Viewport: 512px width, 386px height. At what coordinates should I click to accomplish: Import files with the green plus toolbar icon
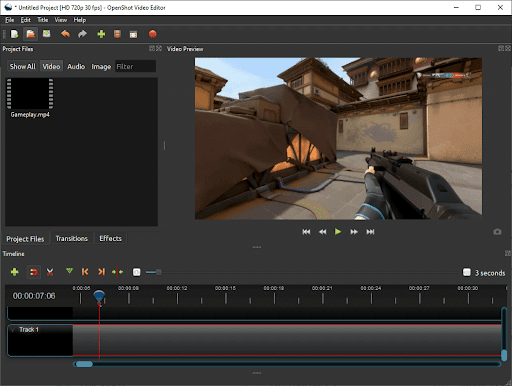[x=101, y=34]
